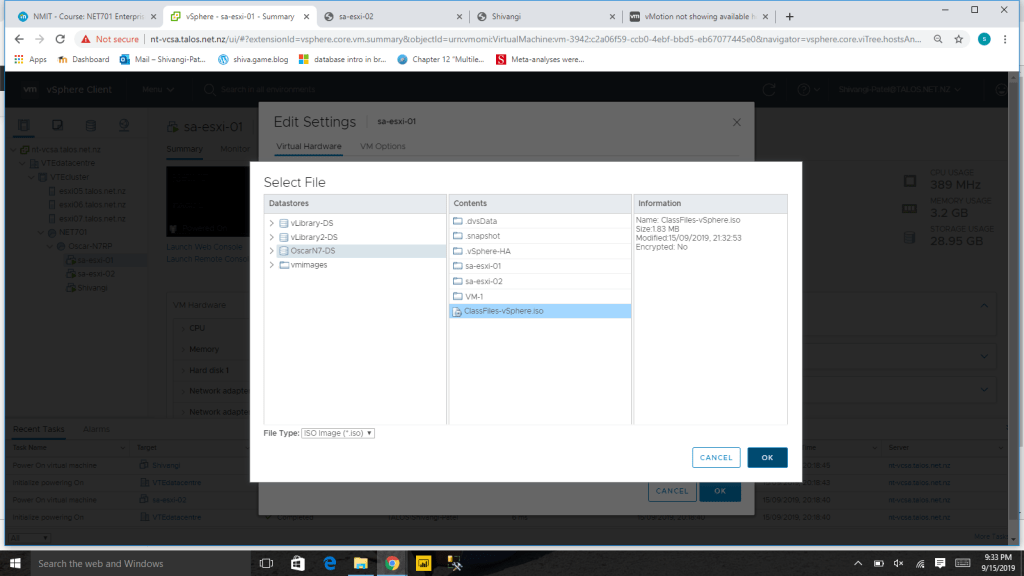
Task: Cancel the Select File dialog
Action: tap(716, 457)
